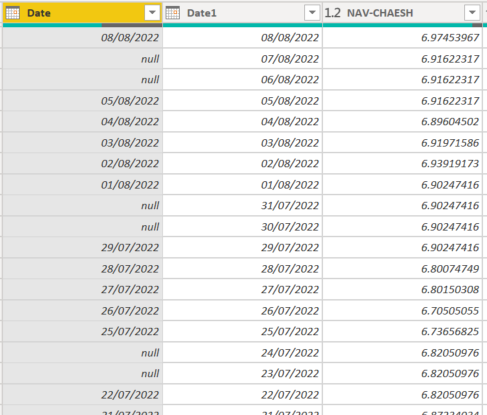Screen dimensions: 487x415
Task: Select NAV-CHAESH value 6.93919173
Action: pyautogui.click(x=402, y=164)
